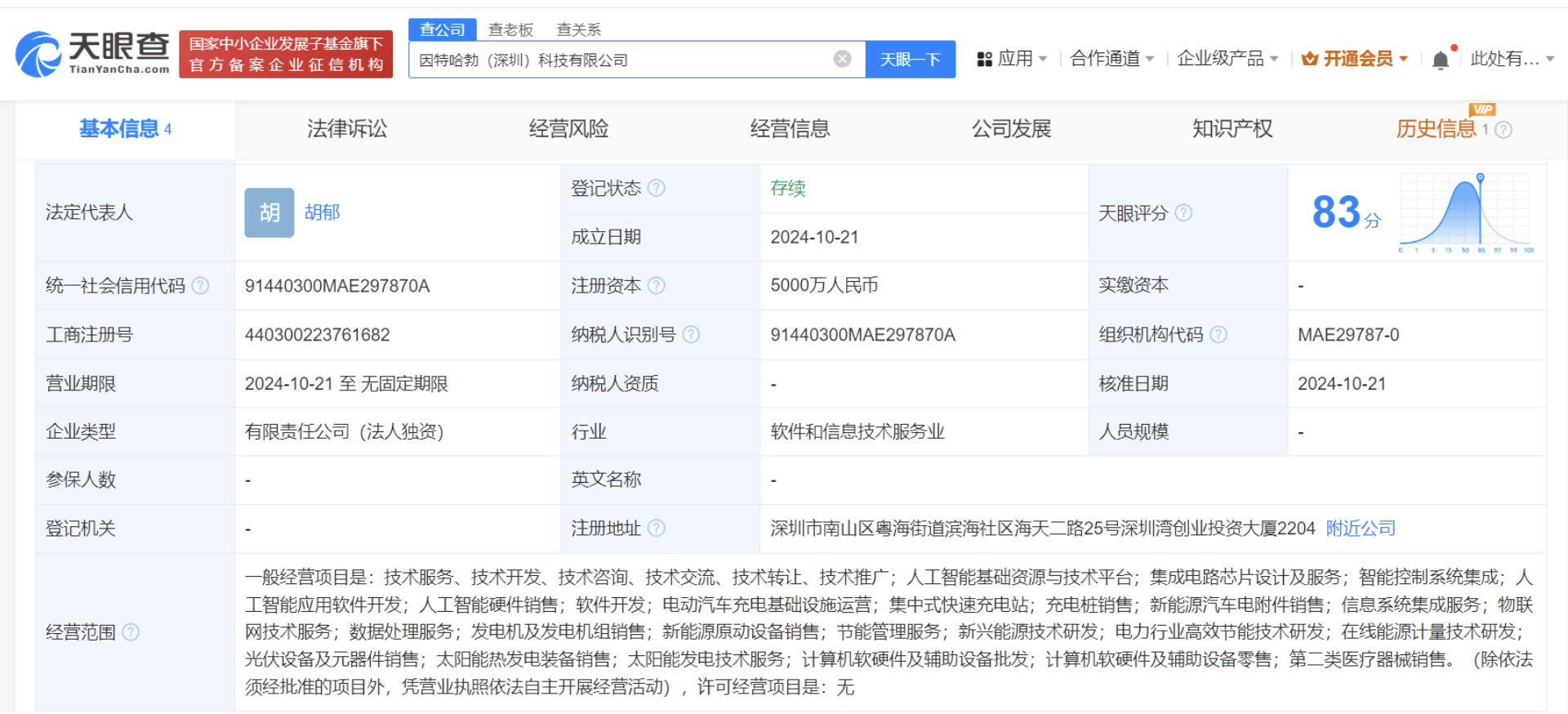Click help icon beside 统一社会信用代码
Screen dimensions: 1568x714
[x=200, y=286]
